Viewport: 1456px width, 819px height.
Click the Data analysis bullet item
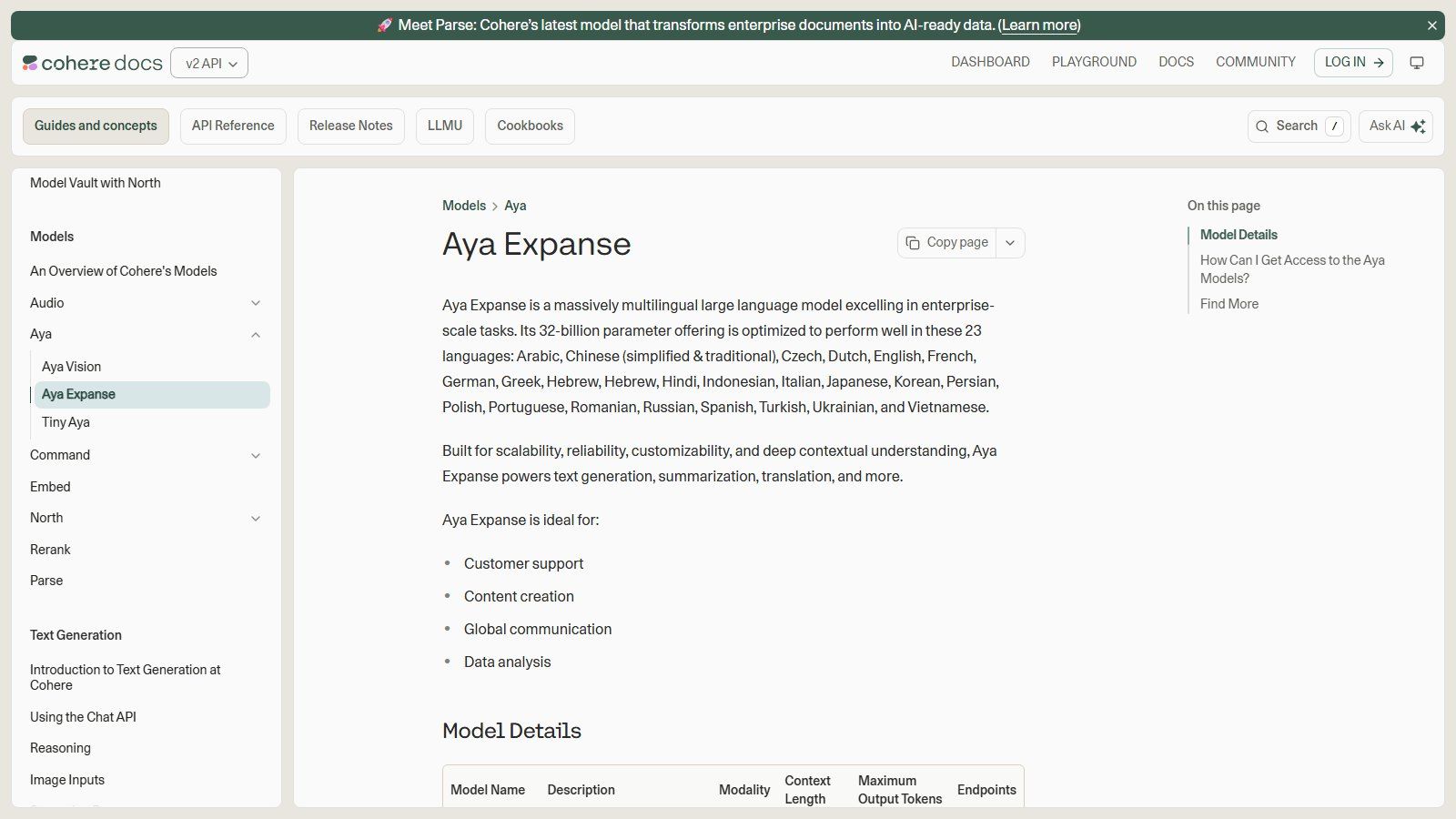(507, 662)
